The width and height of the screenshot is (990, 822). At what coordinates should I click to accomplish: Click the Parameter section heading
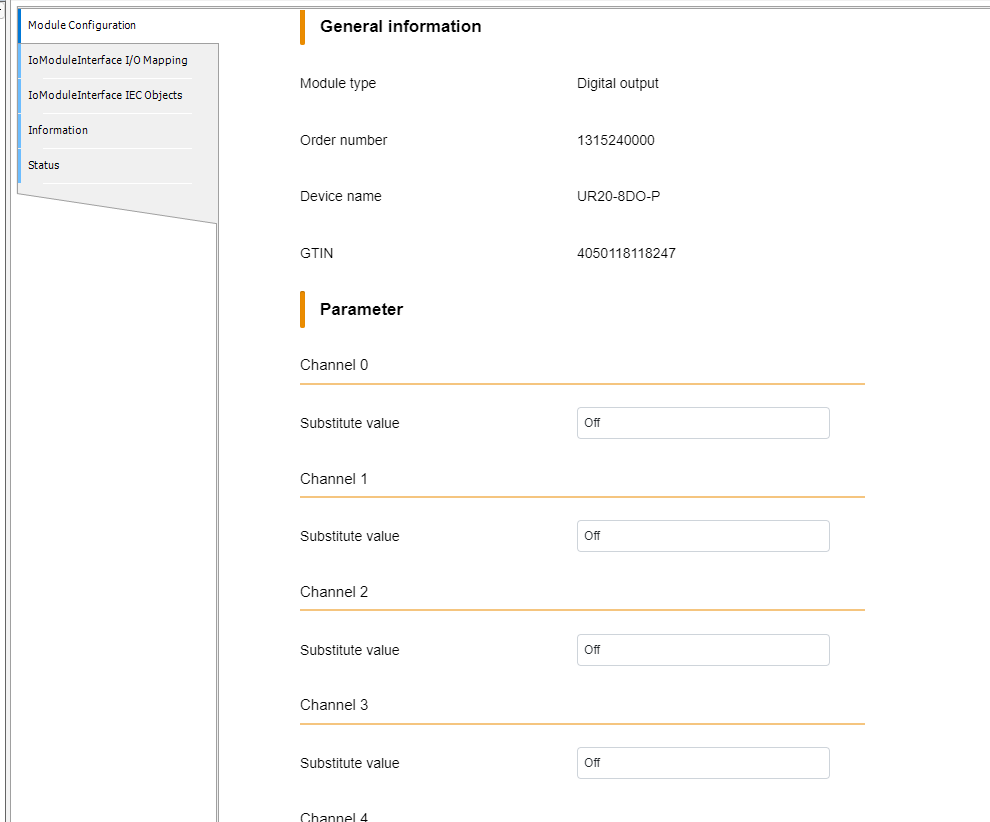[x=361, y=309]
